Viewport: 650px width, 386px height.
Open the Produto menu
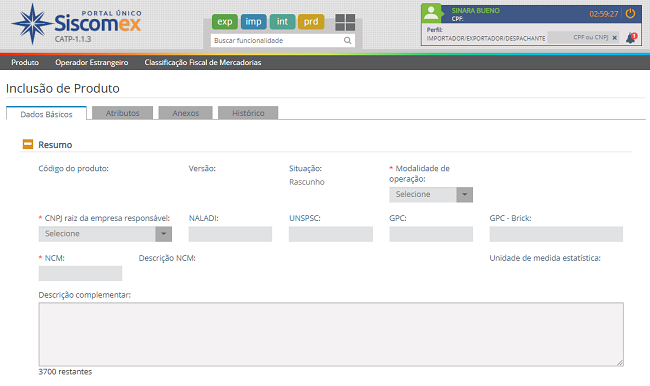coord(25,62)
